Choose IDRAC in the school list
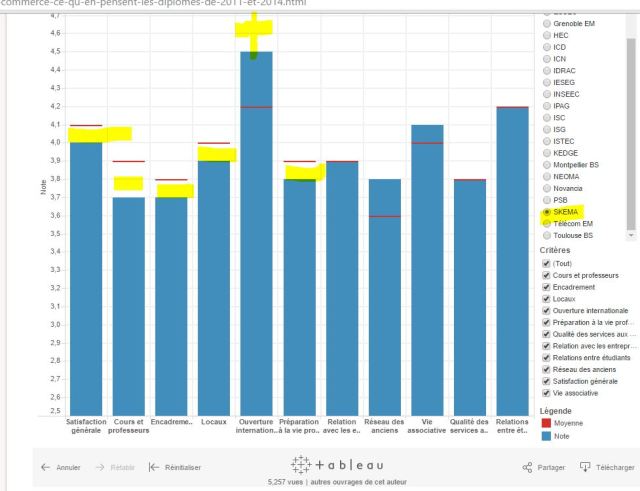This screenshot has height=491, width=640. point(547,71)
